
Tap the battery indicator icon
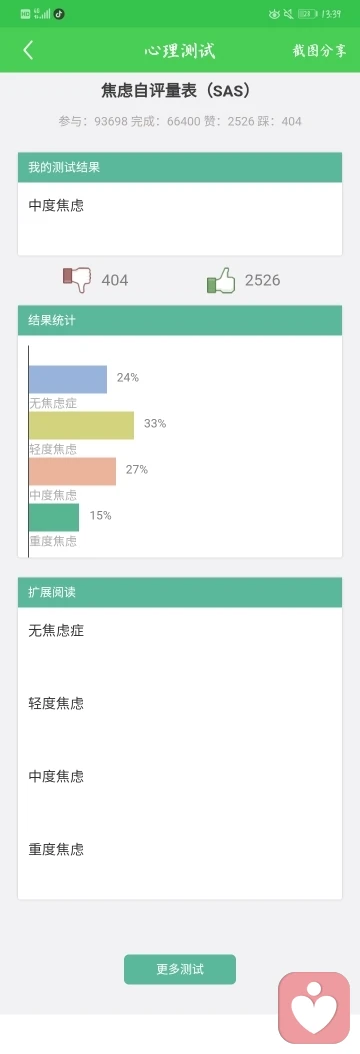point(307,13)
